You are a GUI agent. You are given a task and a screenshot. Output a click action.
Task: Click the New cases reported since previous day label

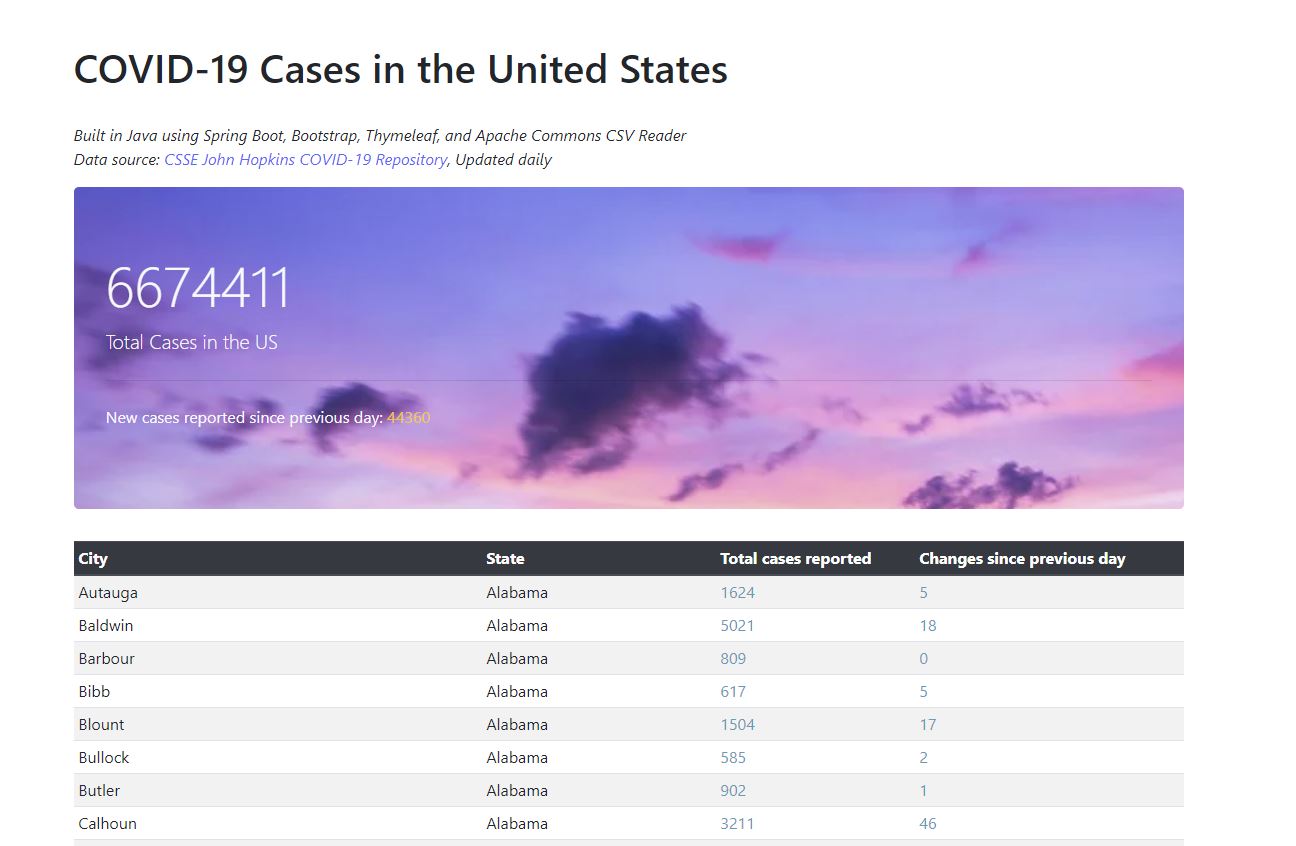click(x=244, y=417)
